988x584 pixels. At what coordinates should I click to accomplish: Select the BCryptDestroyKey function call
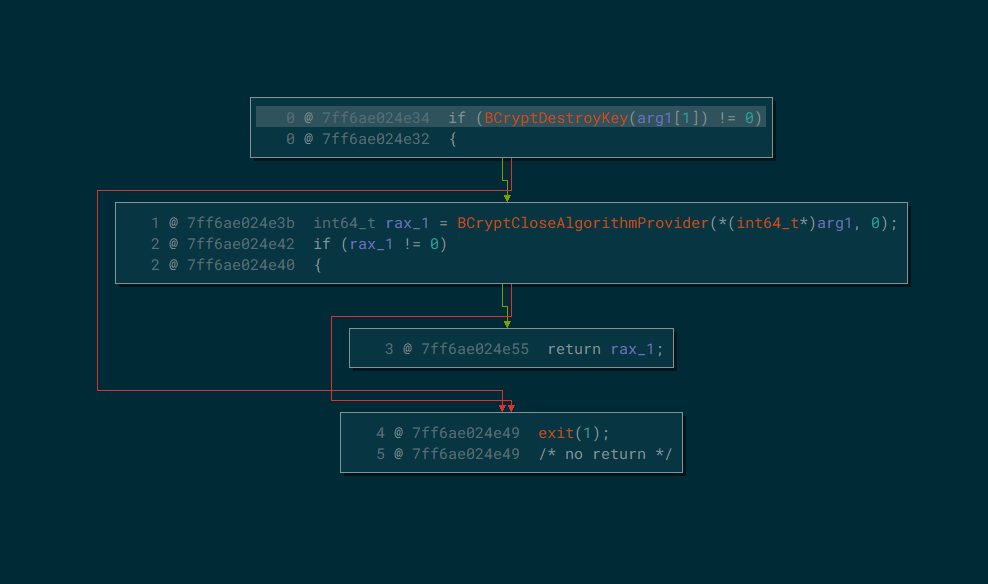(556, 118)
